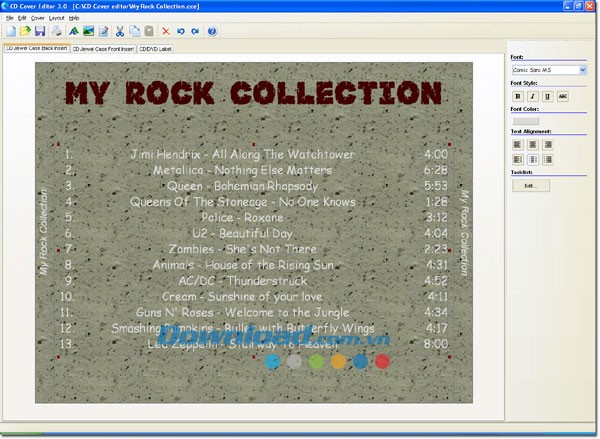Toggle bold font style

tap(517, 96)
